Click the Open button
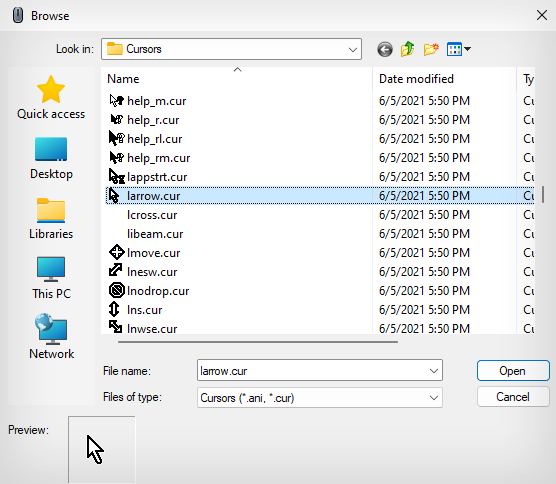 (x=513, y=371)
